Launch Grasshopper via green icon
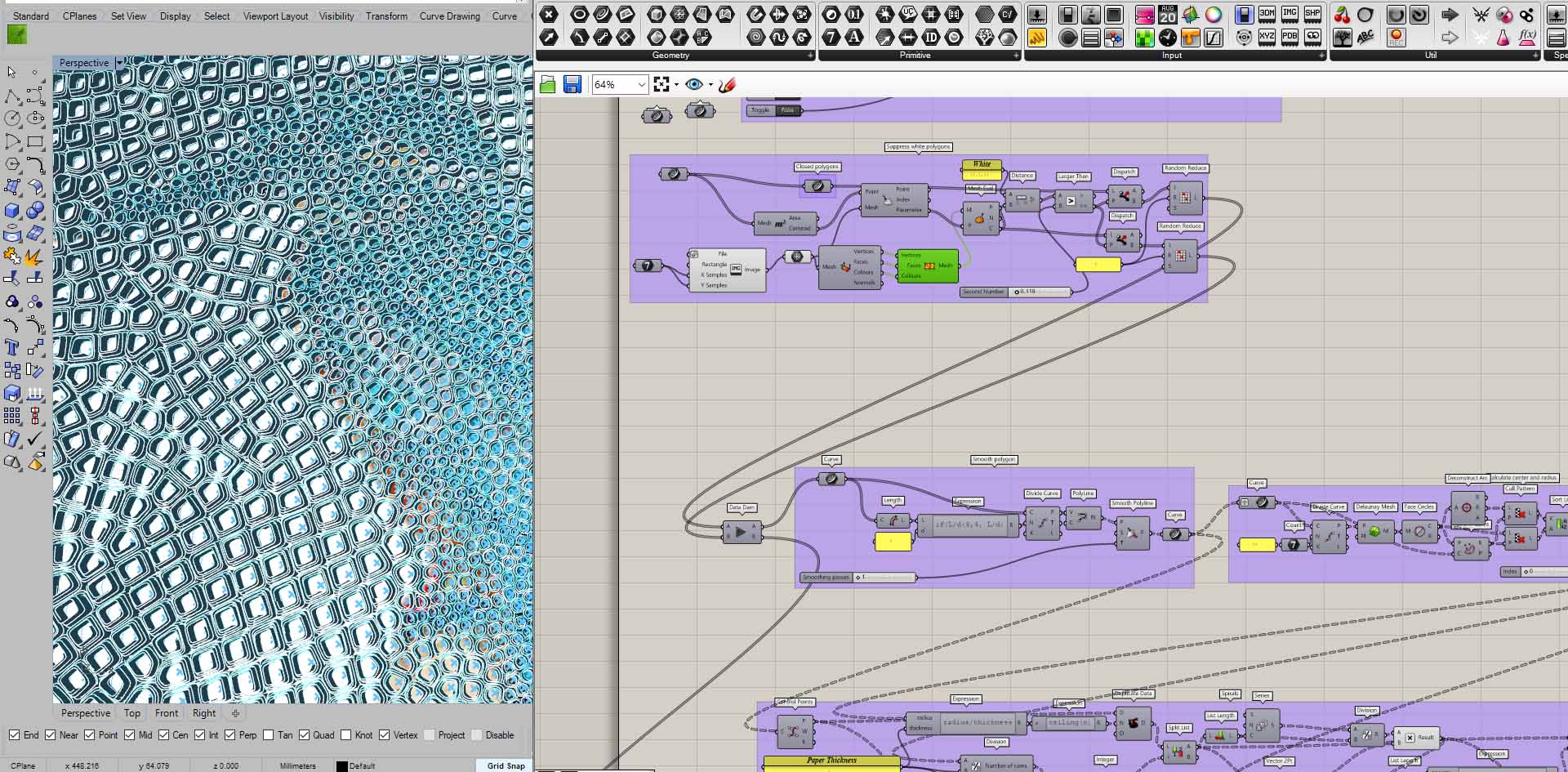This screenshot has width=1568, height=772. pyautogui.click(x=17, y=34)
